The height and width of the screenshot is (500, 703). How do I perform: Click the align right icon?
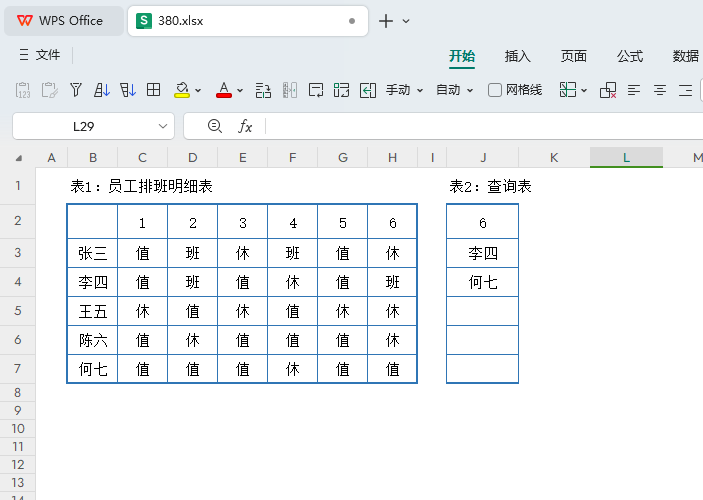pos(686,90)
